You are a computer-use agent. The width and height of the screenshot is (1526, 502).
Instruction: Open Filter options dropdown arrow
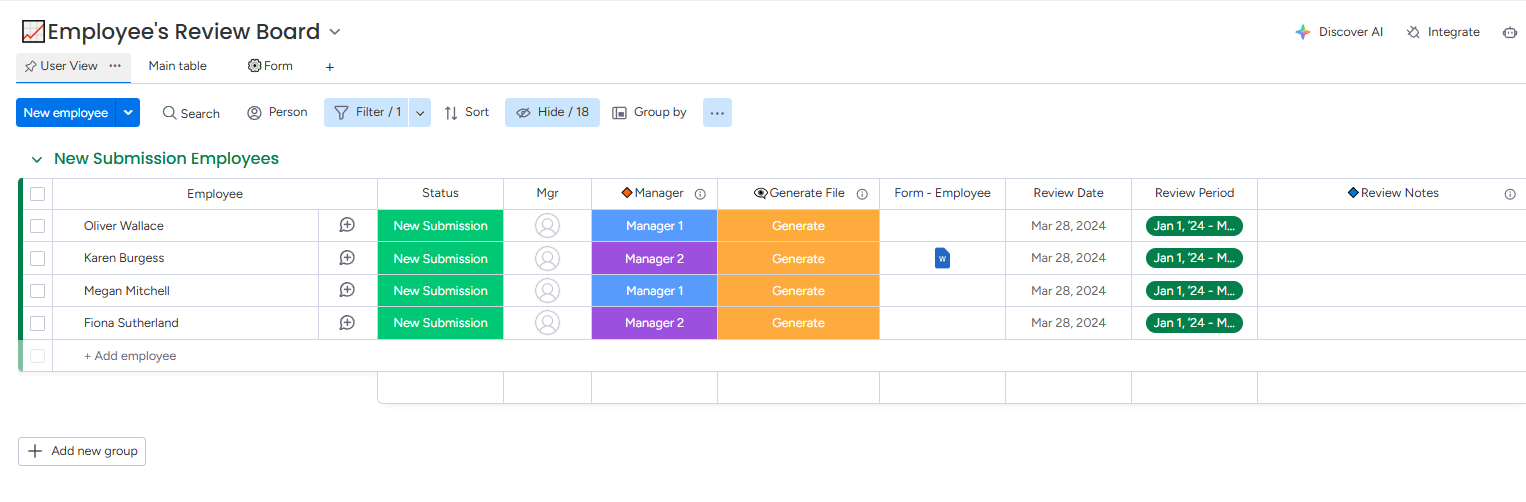click(420, 113)
